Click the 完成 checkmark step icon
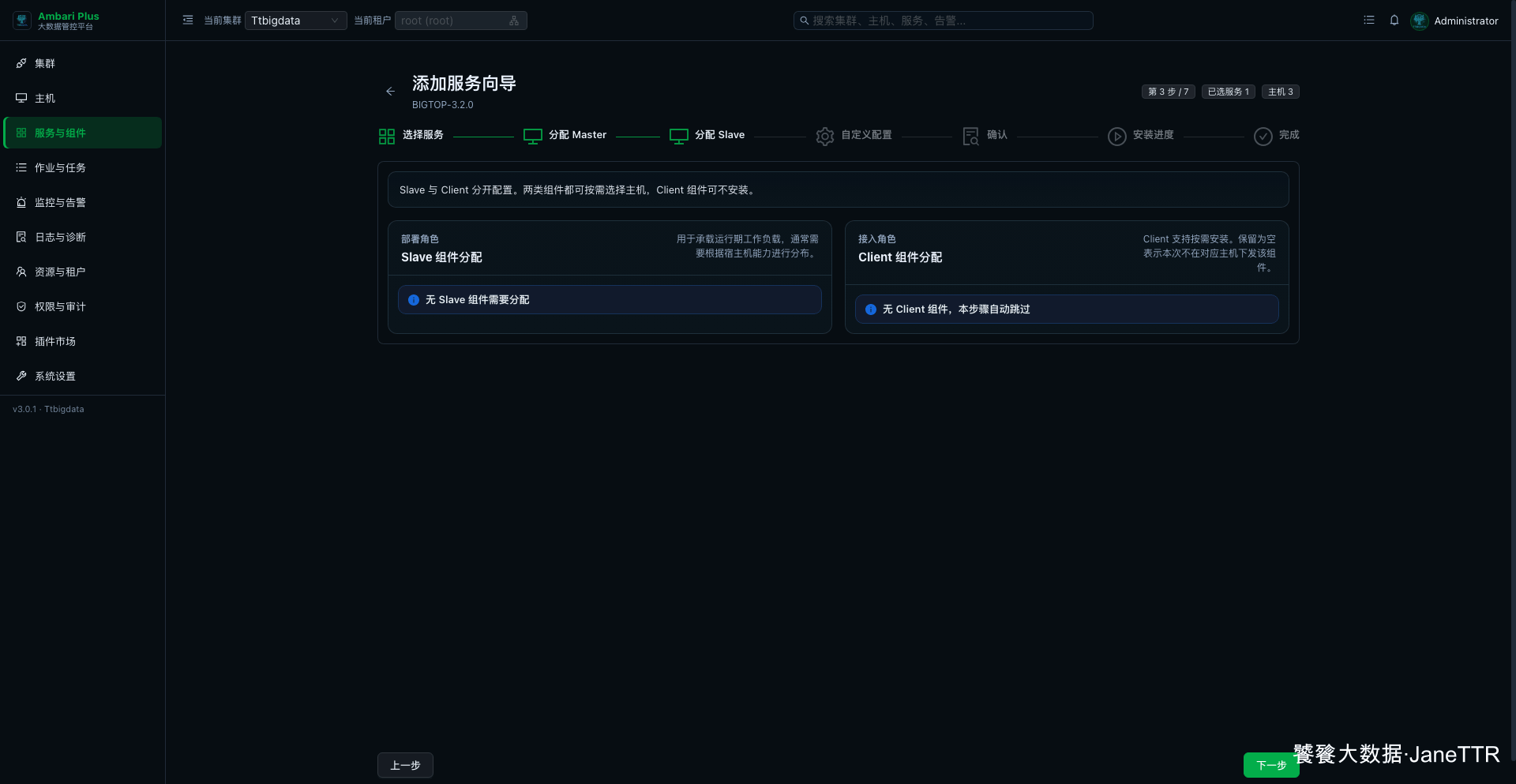1516x784 pixels. point(1263,137)
